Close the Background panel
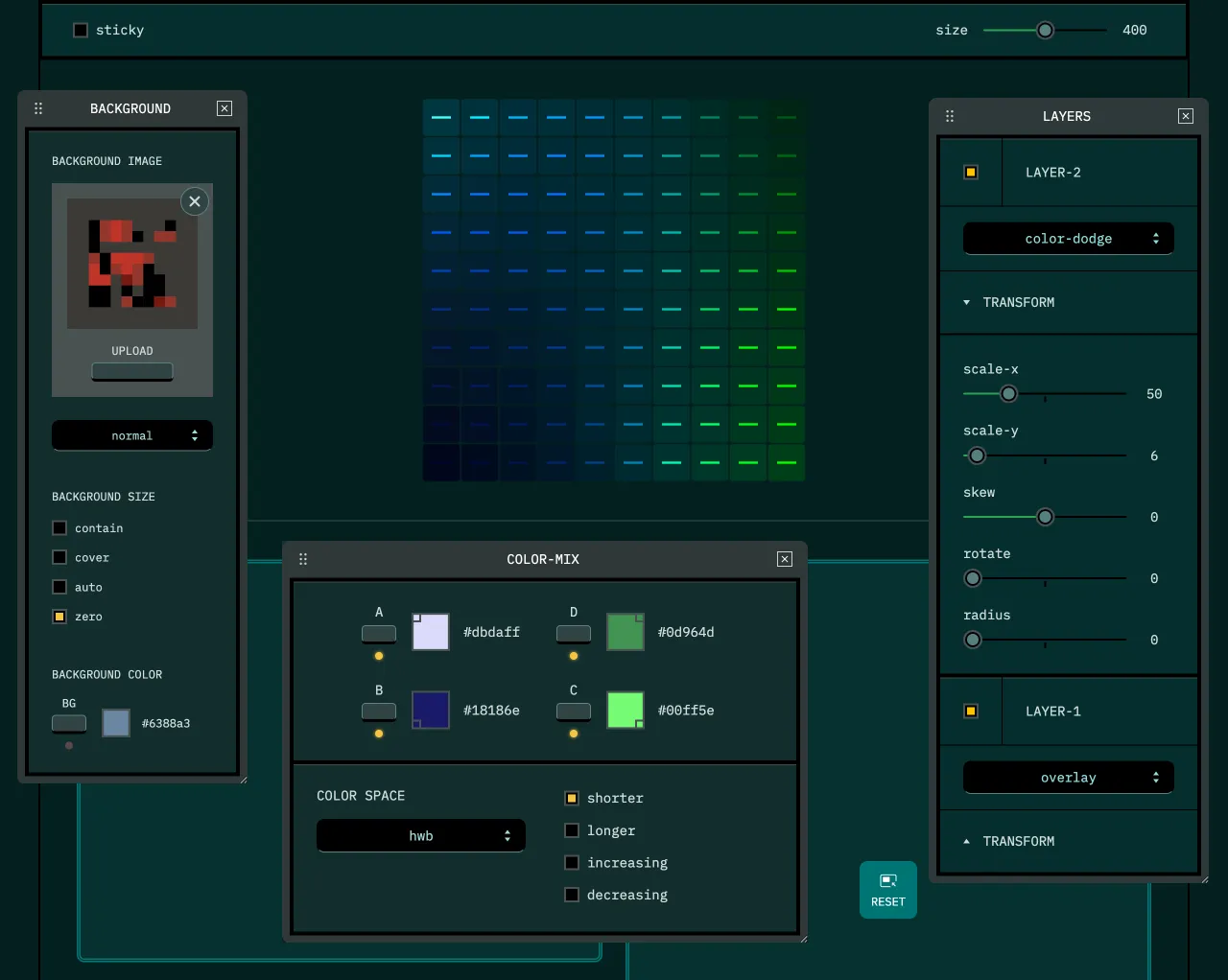 pos(224,108)
